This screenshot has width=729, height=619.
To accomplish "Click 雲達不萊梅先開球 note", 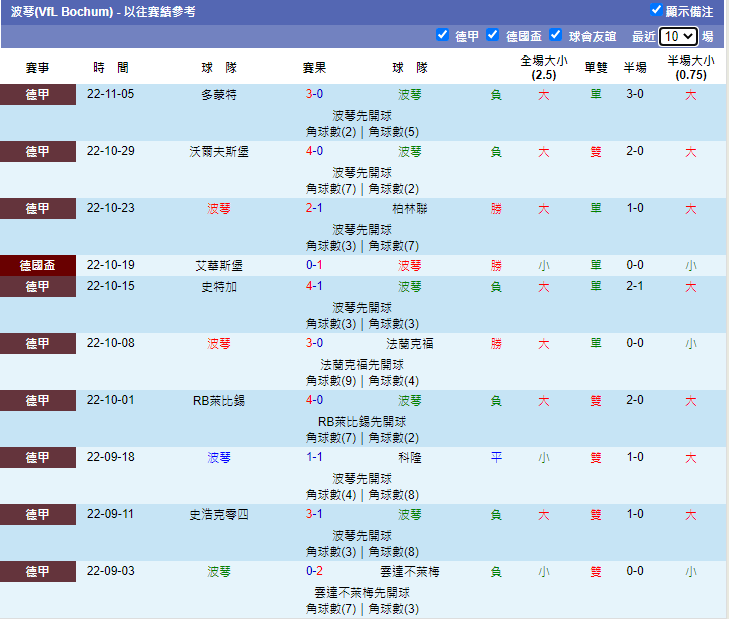I will click(362, 593).
